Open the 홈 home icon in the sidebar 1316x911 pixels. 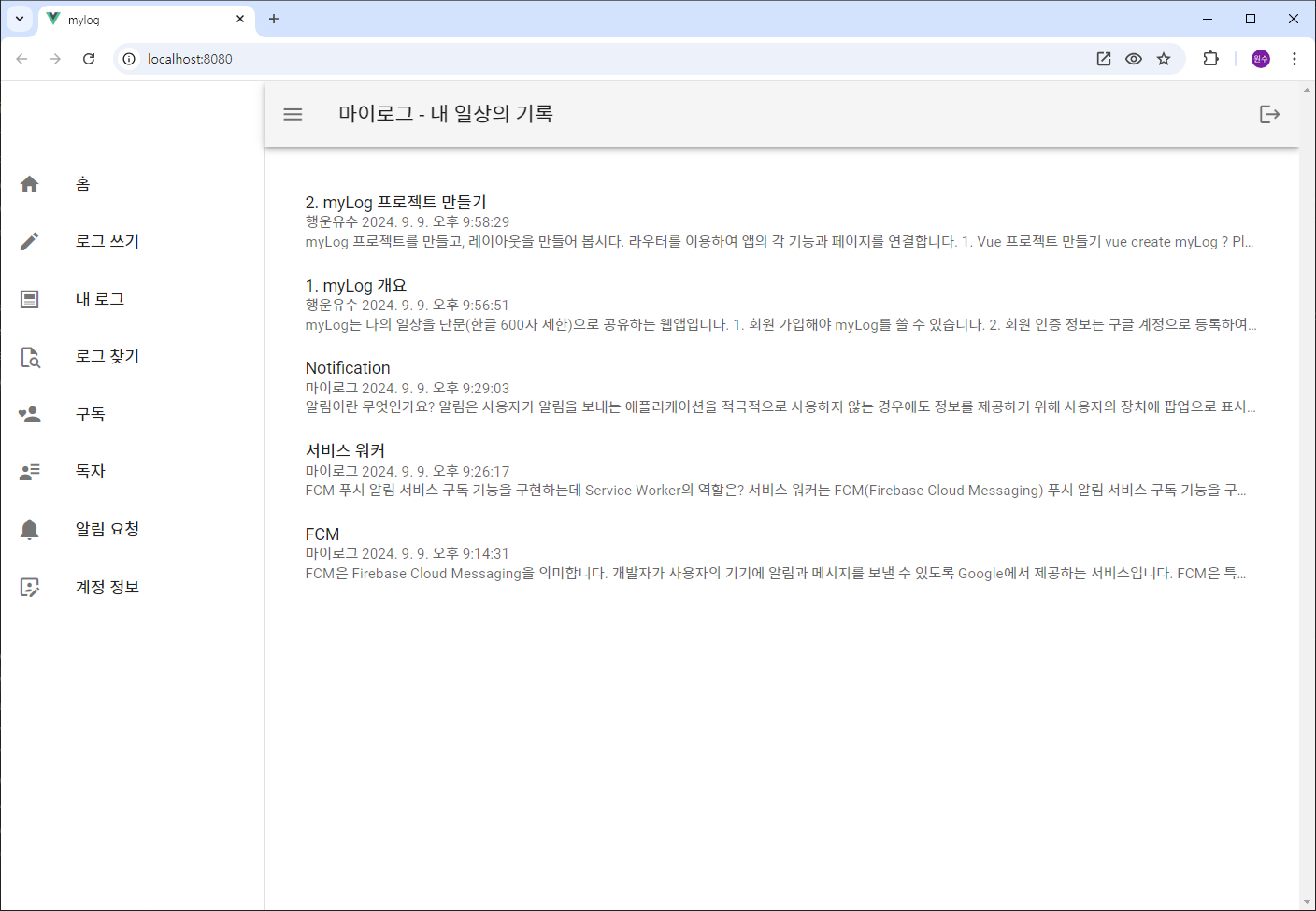click(x=29, y=183)
